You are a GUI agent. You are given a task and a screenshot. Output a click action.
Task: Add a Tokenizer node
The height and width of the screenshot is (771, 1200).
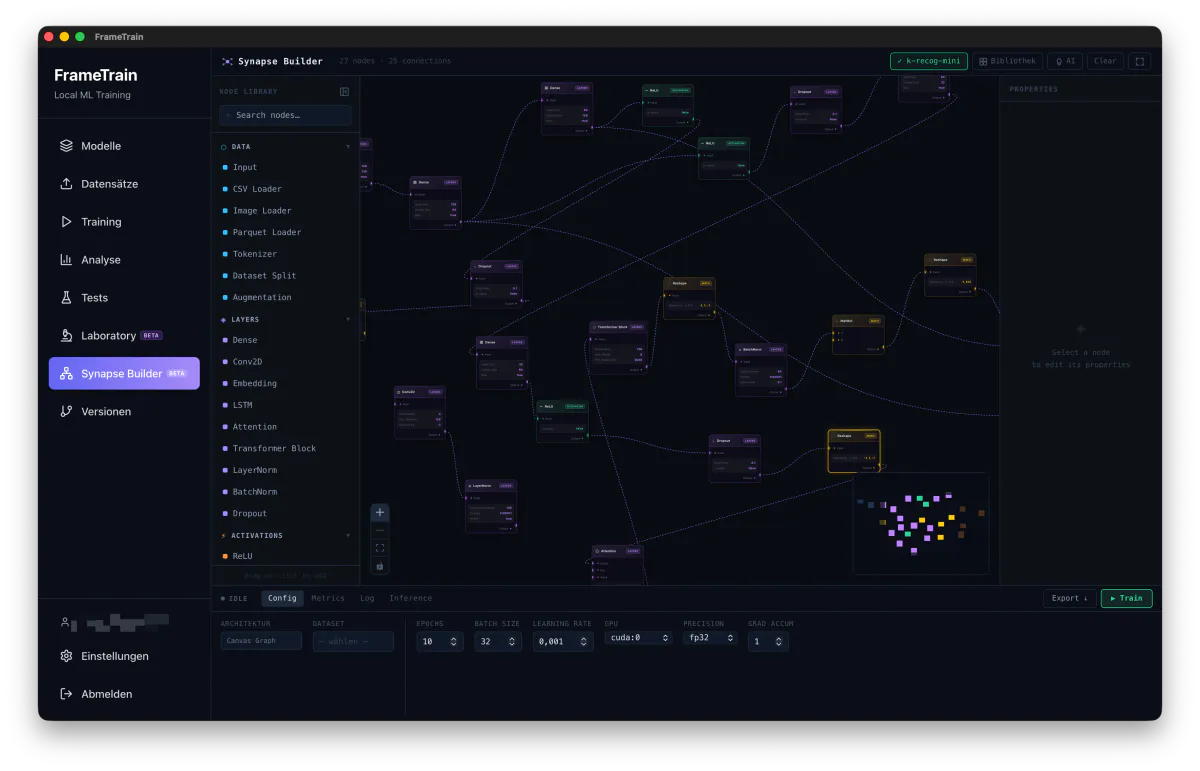pyautogui.click(x=285, y=254)
